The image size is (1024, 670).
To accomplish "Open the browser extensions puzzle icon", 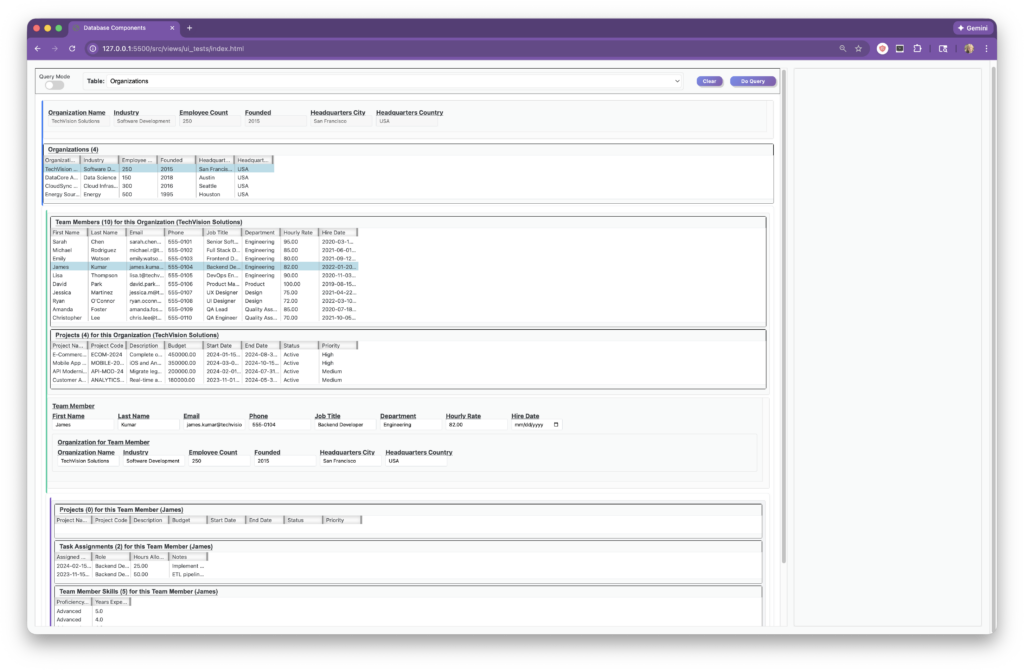I will 919,48.
